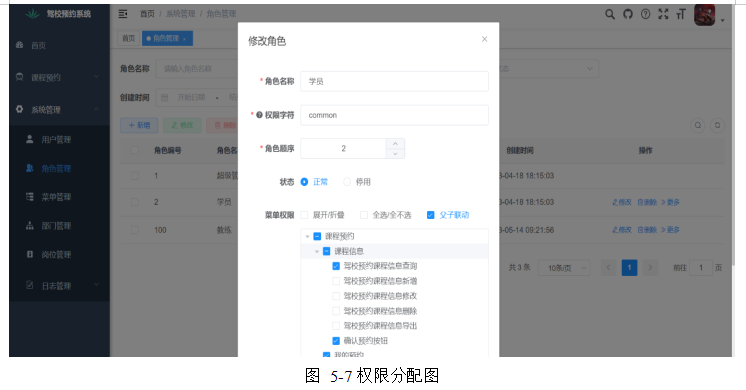
Task: Click the table search toggle round icon
Action: click(697, 125)
